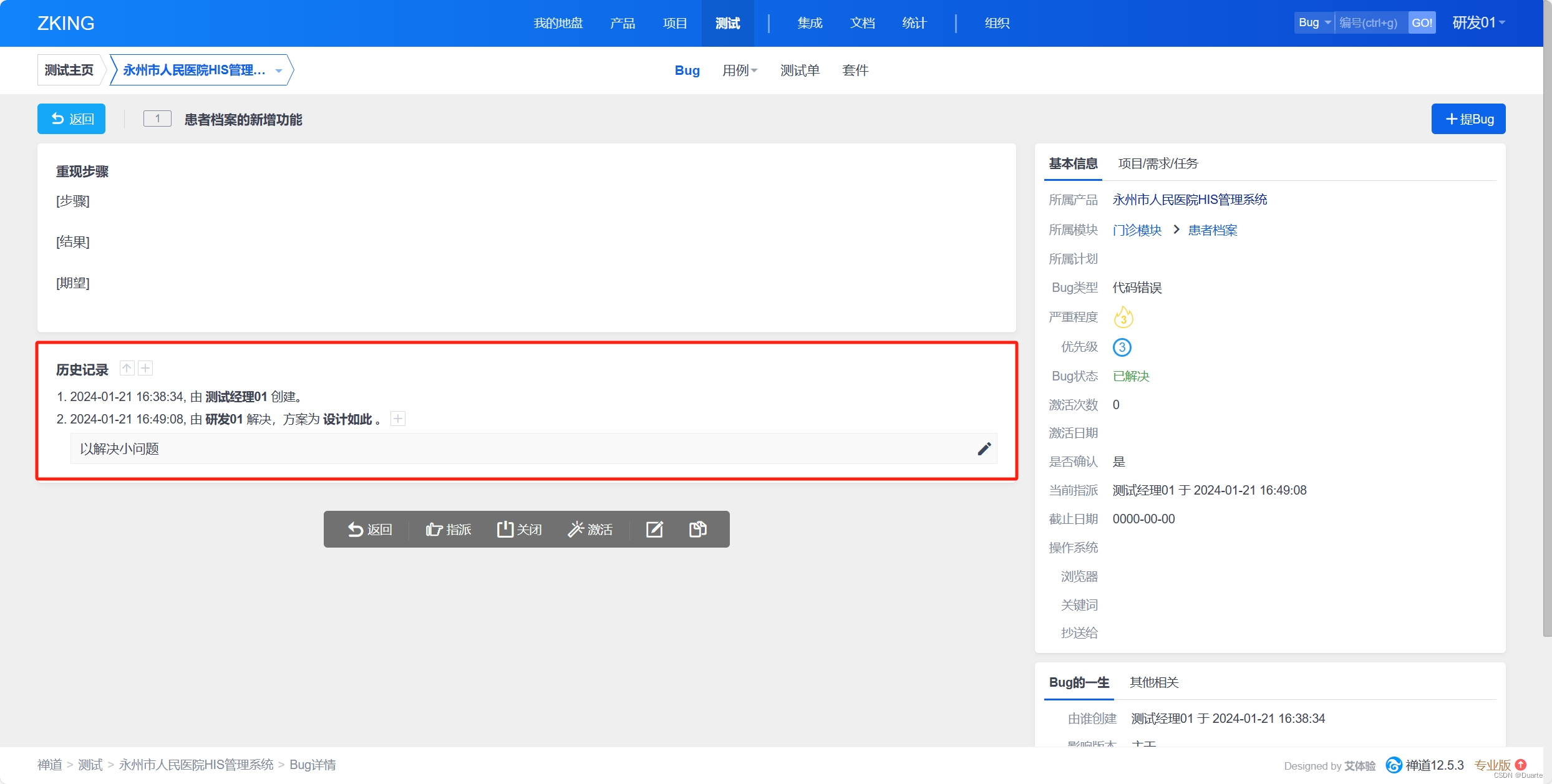The height and width of the screenshot is (784, 1552).
Task: Click the 激活 activate button
Action: point(590,530)
